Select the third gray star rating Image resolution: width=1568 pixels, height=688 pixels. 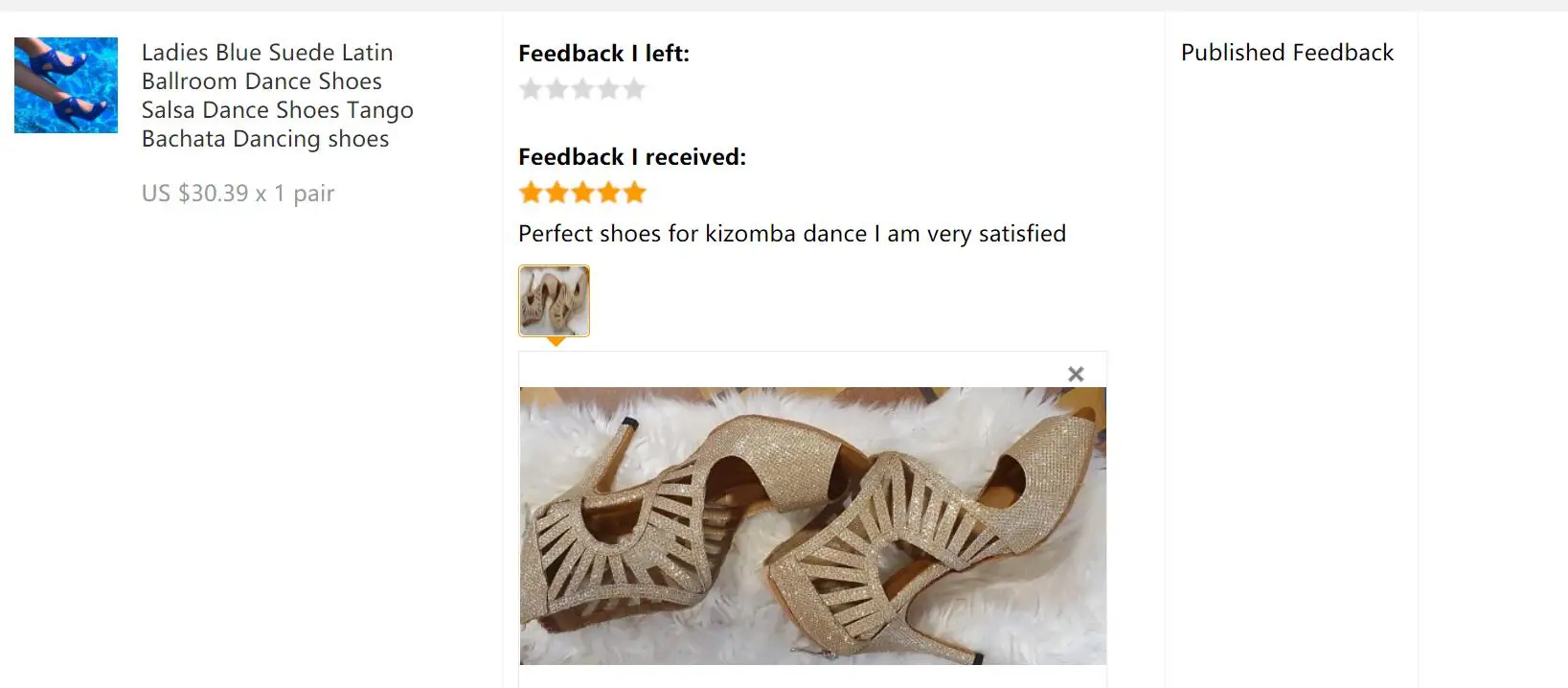[582, 89]
